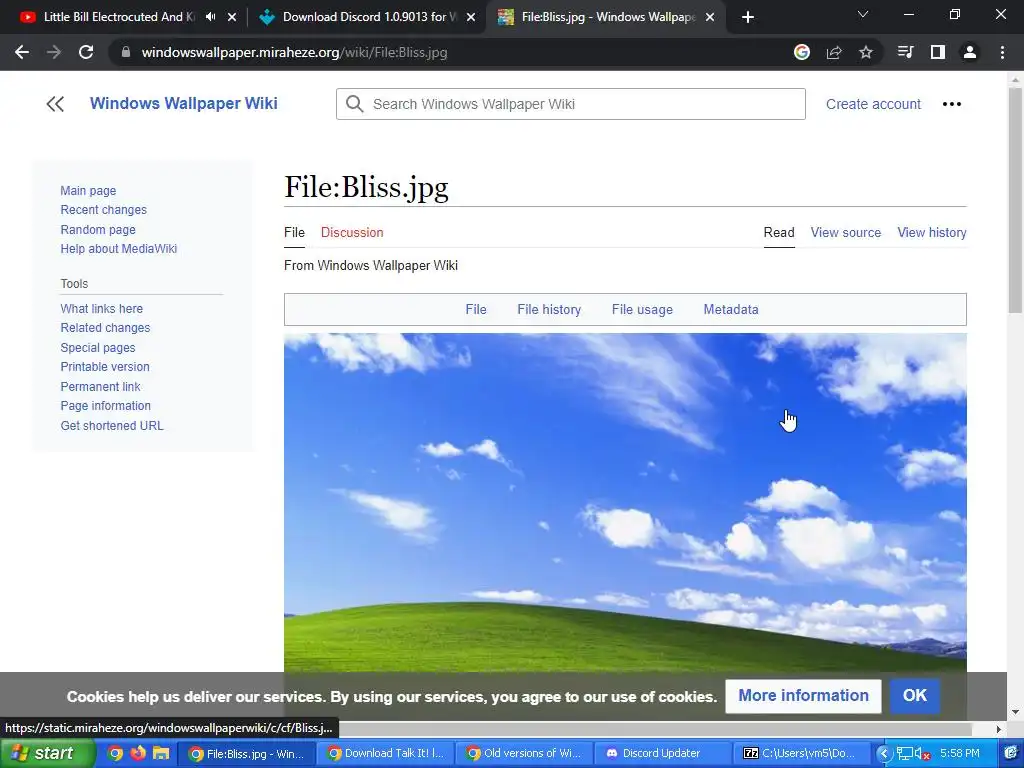Go back using browser back arrow
The height and width of the screenshot is (768, 1024).
(22, 52)
